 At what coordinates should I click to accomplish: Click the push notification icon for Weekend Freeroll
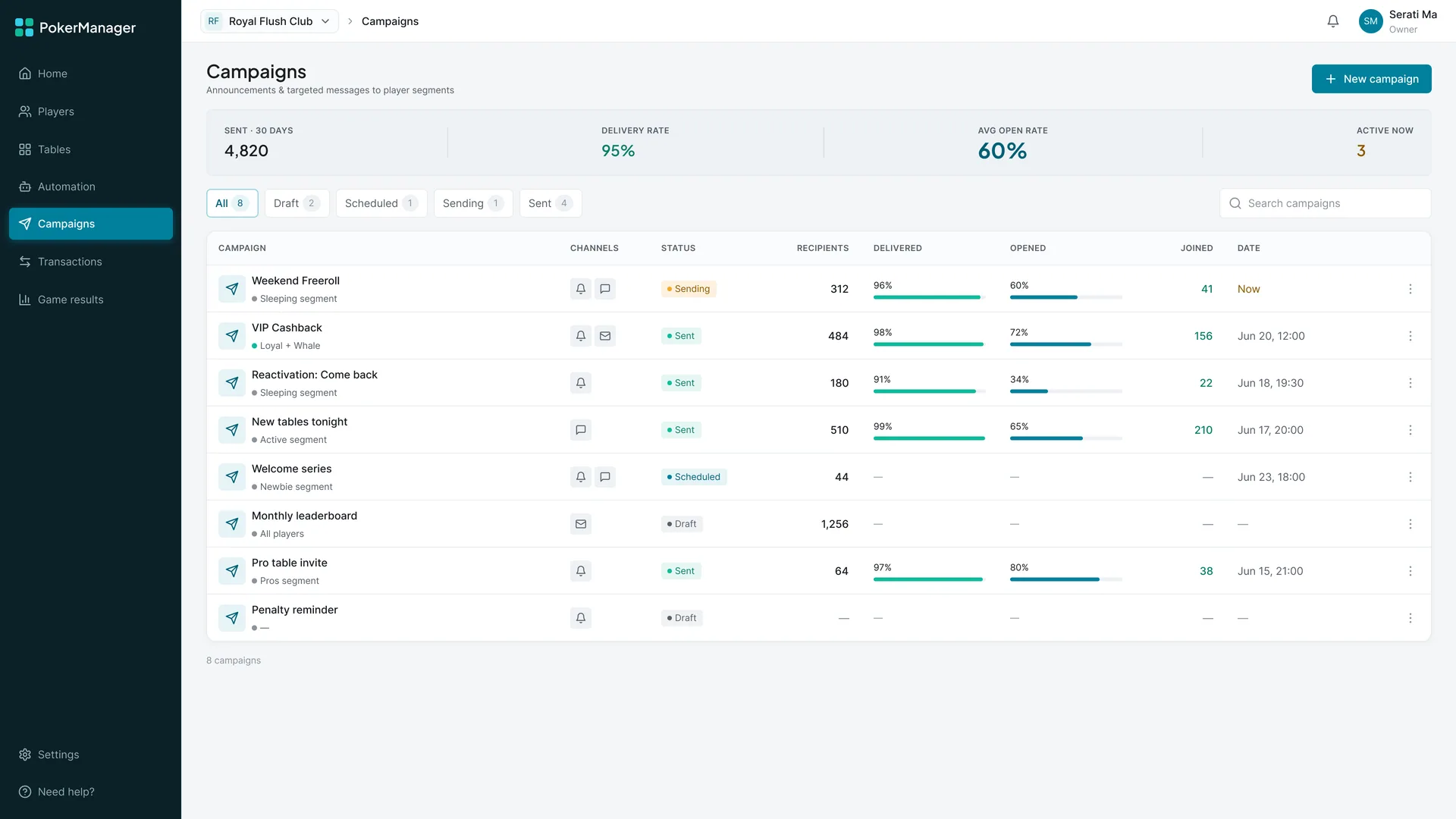(581, 289)
